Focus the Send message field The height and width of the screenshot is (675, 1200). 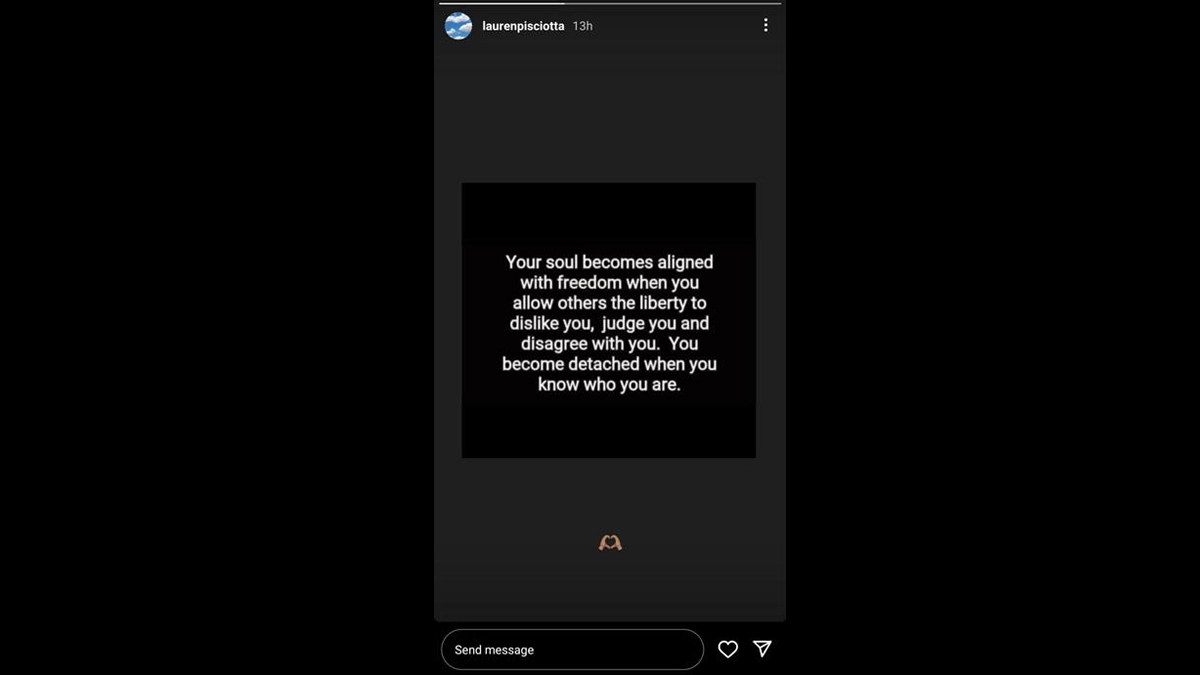[x=572, y=650]
